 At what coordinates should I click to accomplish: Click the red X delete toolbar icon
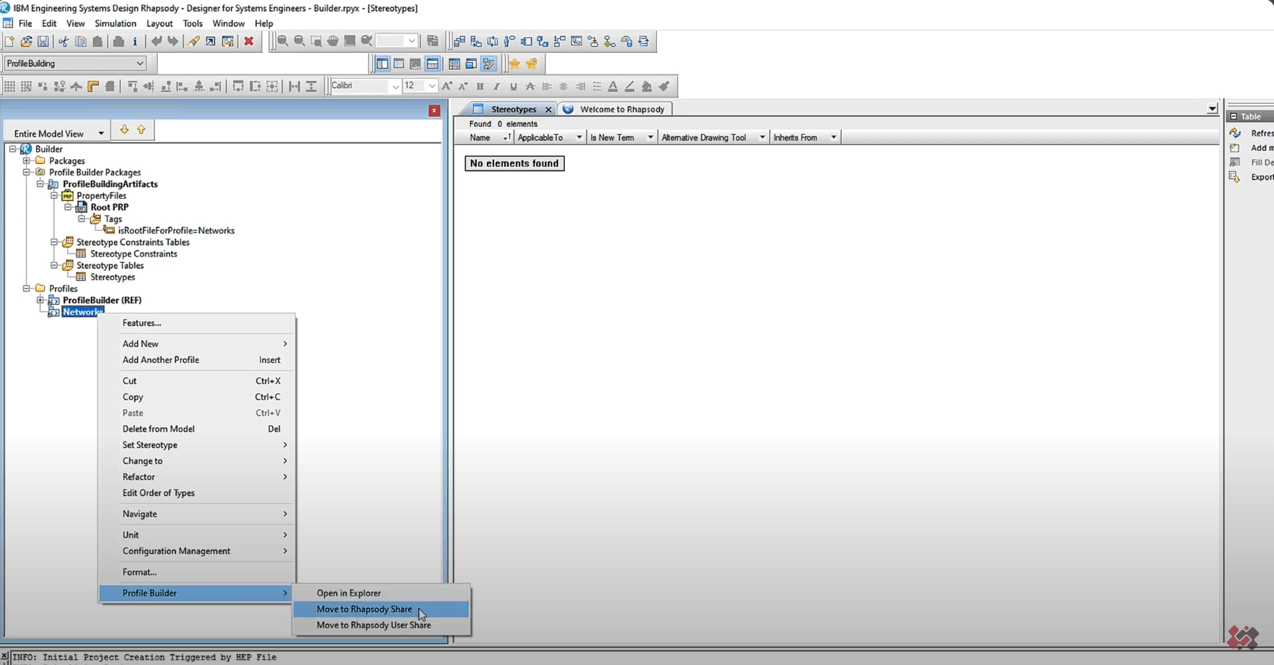click(x=249, y=41)
